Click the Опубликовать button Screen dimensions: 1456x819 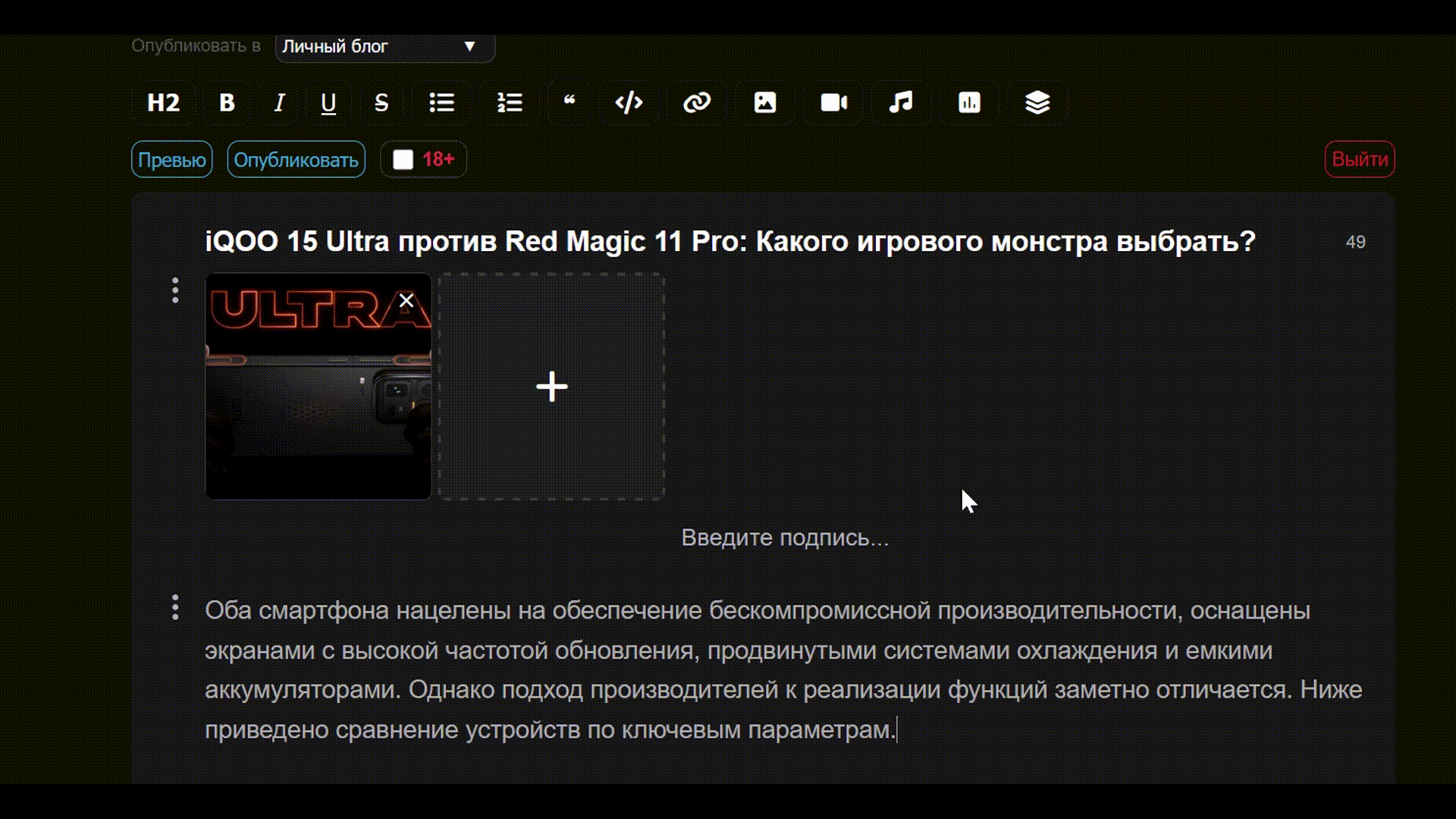296,159
